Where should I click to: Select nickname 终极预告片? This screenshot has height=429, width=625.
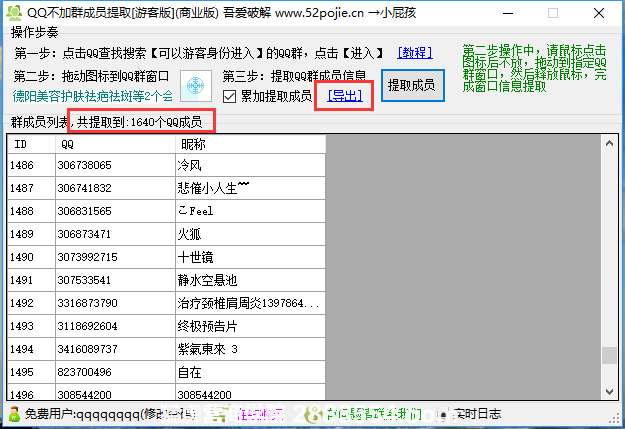[250, 326]
